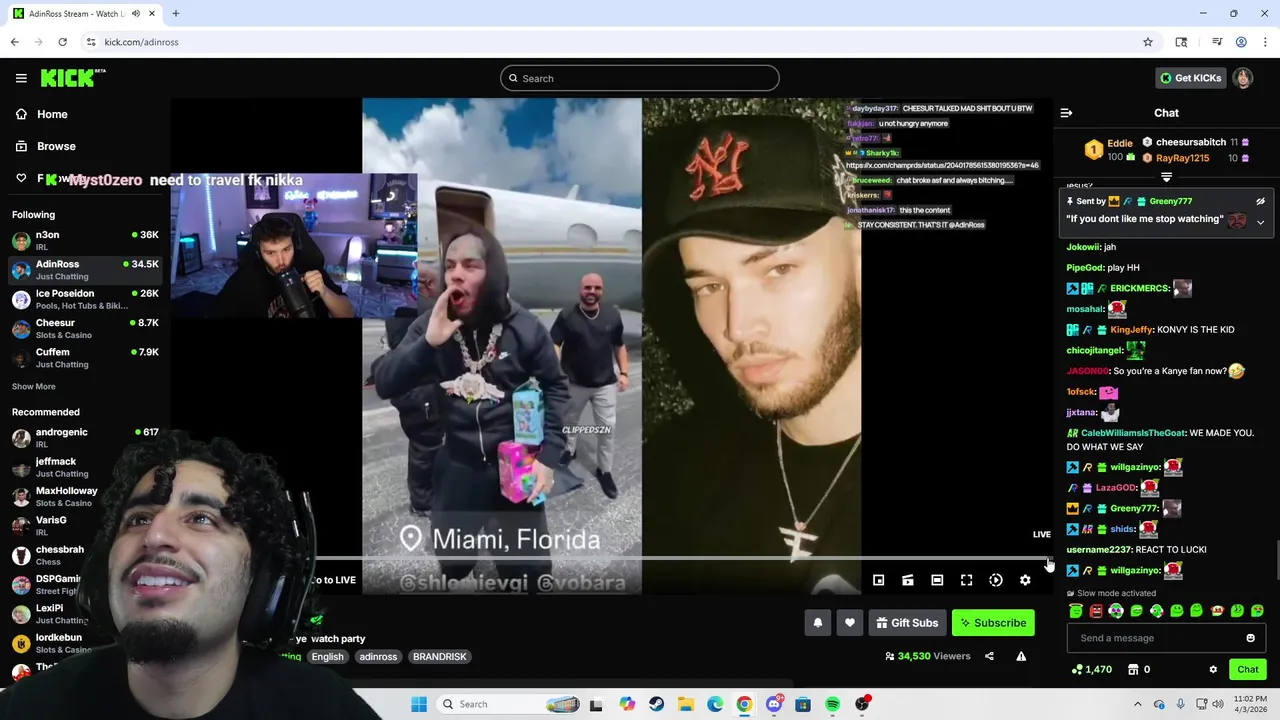The width and height of the screenshot is (1280, 720).
Task: Select the red angry emote
Action: pyautogui.click(x=1096, y=611)
